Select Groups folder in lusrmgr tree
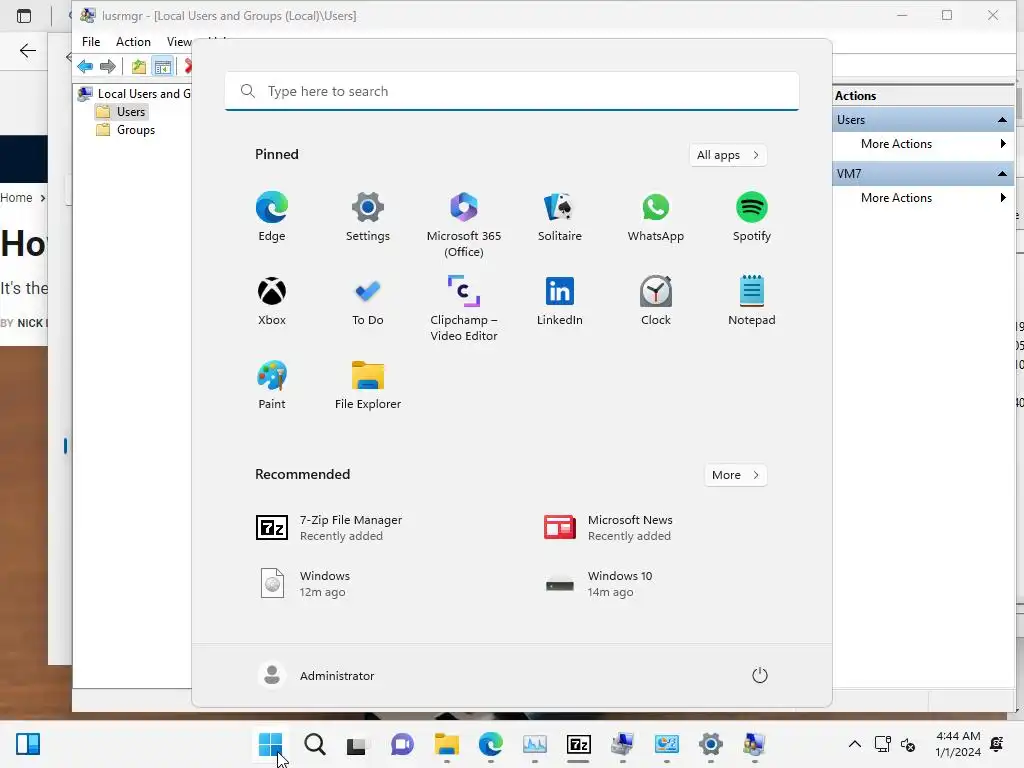 (125, 130)
